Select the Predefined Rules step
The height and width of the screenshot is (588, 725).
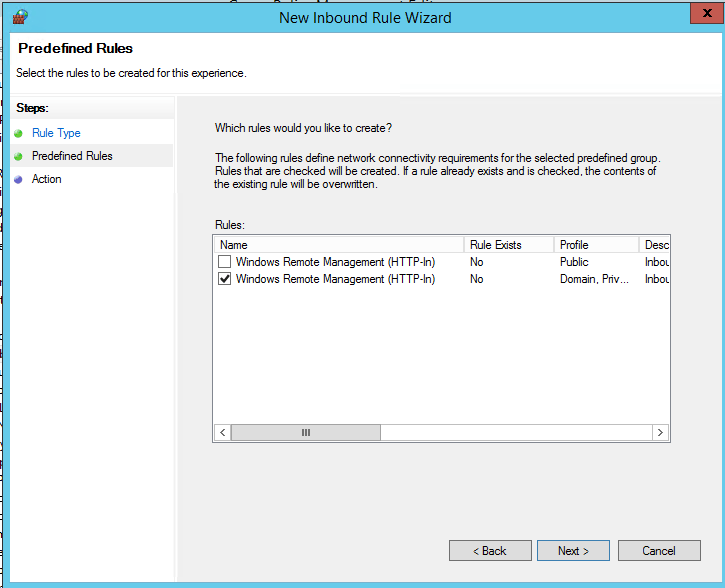(x=72, y=156)
